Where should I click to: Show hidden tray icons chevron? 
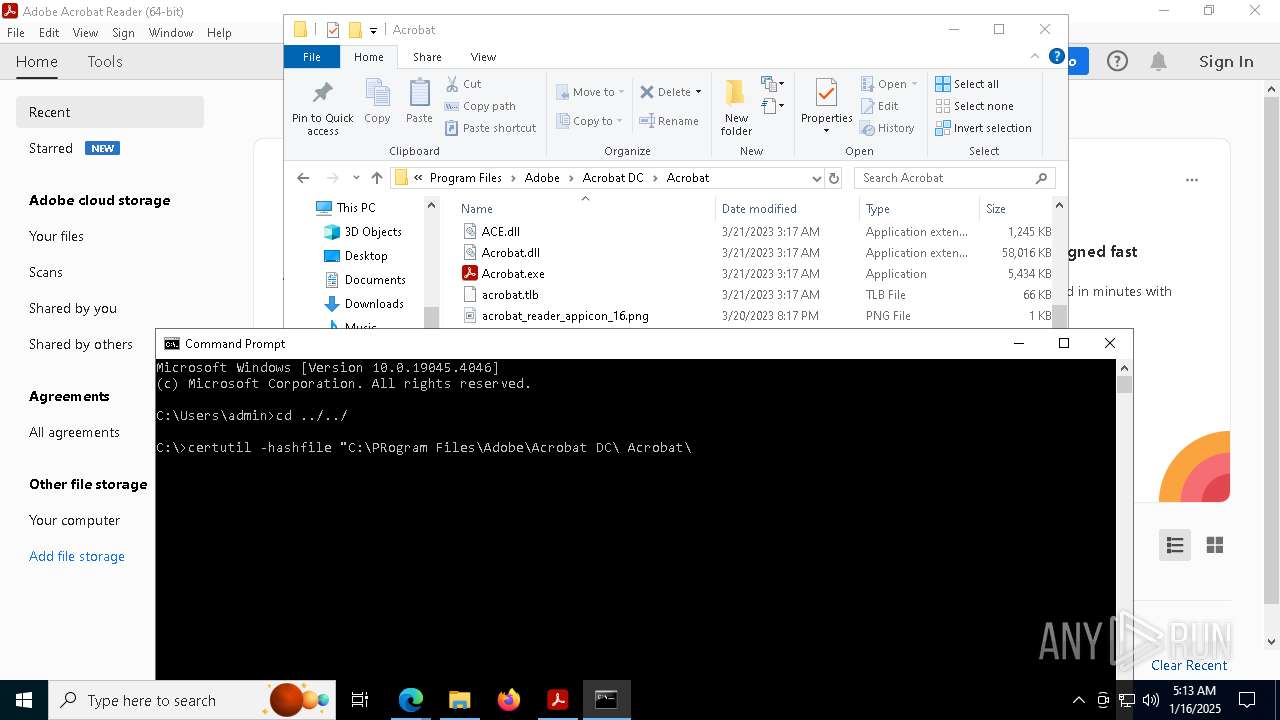pos(1078,700)
